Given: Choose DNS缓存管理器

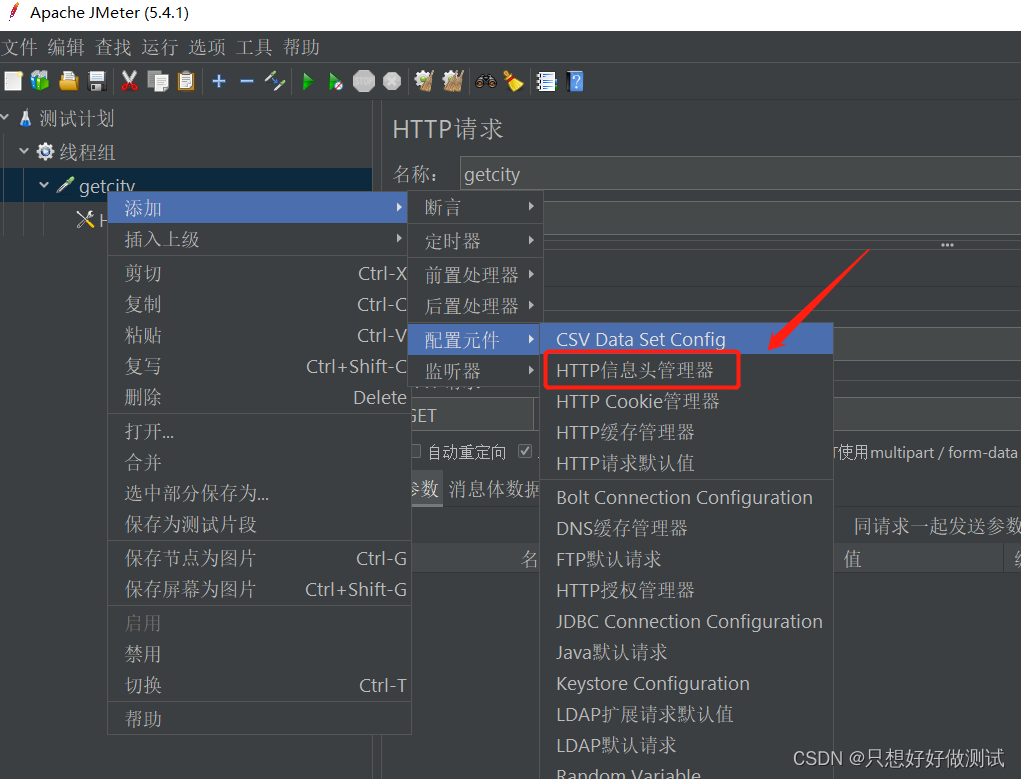Looking at the screenshot, I should pos(686,528).
